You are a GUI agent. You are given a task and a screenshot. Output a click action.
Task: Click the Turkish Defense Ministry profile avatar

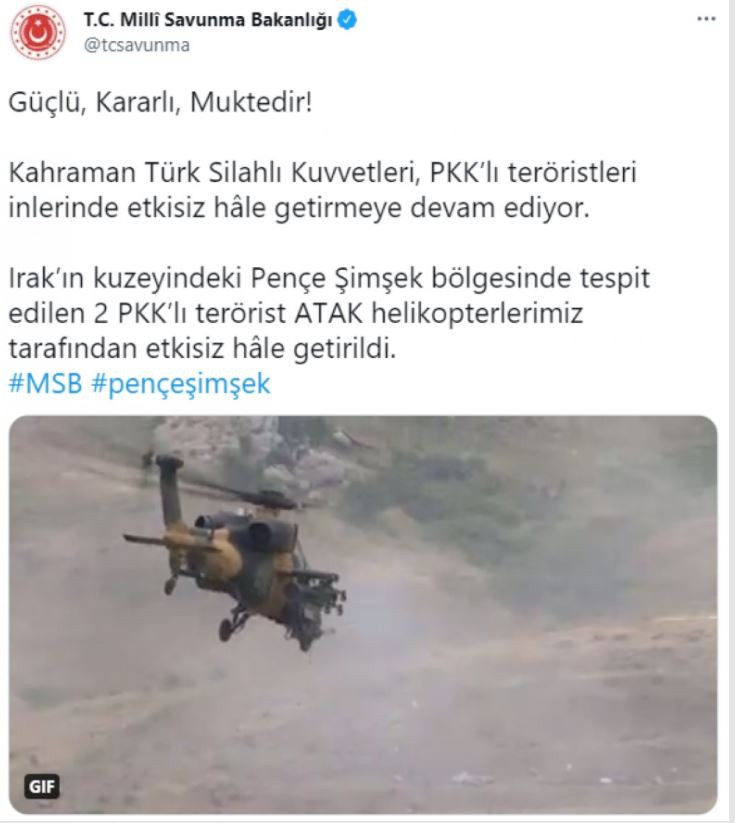38,33
